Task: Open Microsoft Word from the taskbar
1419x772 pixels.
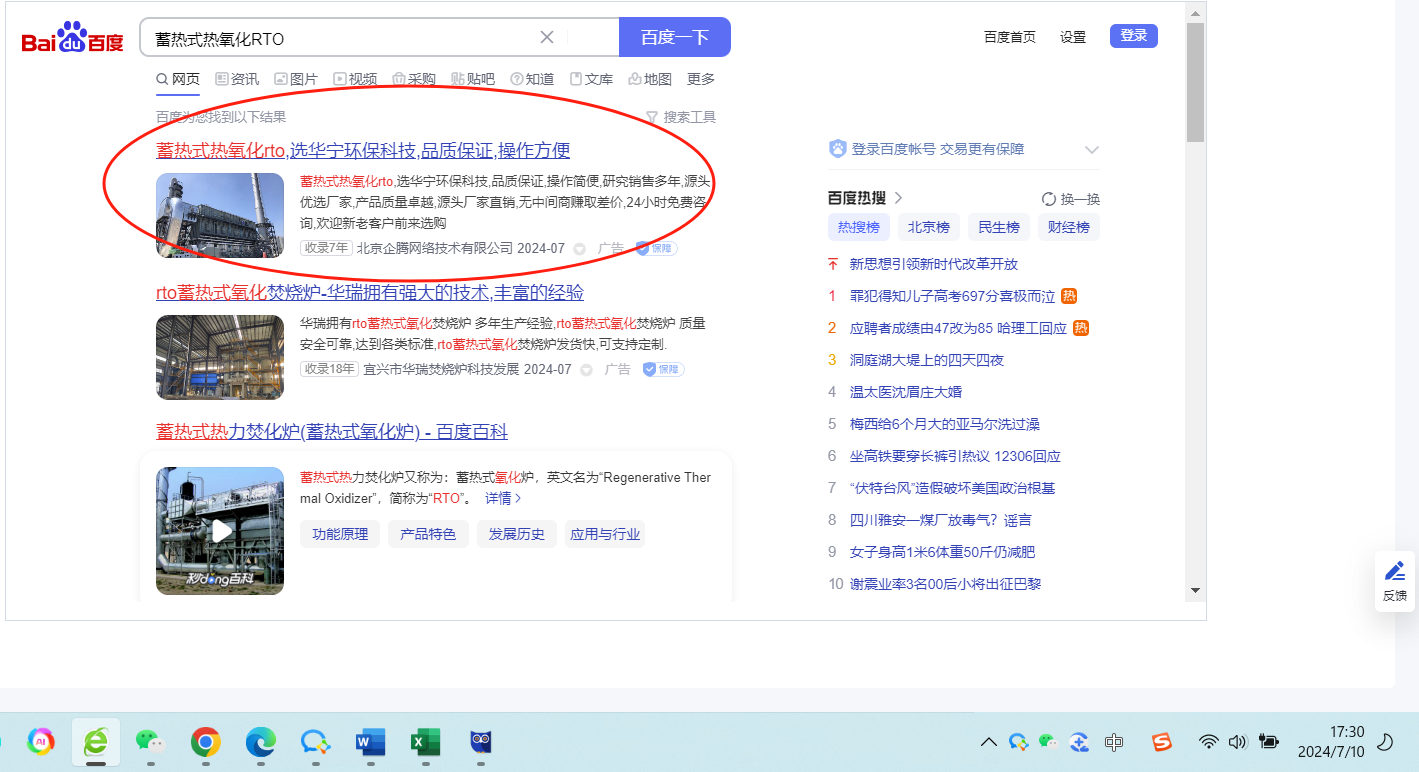Action: tap(370, 741)
